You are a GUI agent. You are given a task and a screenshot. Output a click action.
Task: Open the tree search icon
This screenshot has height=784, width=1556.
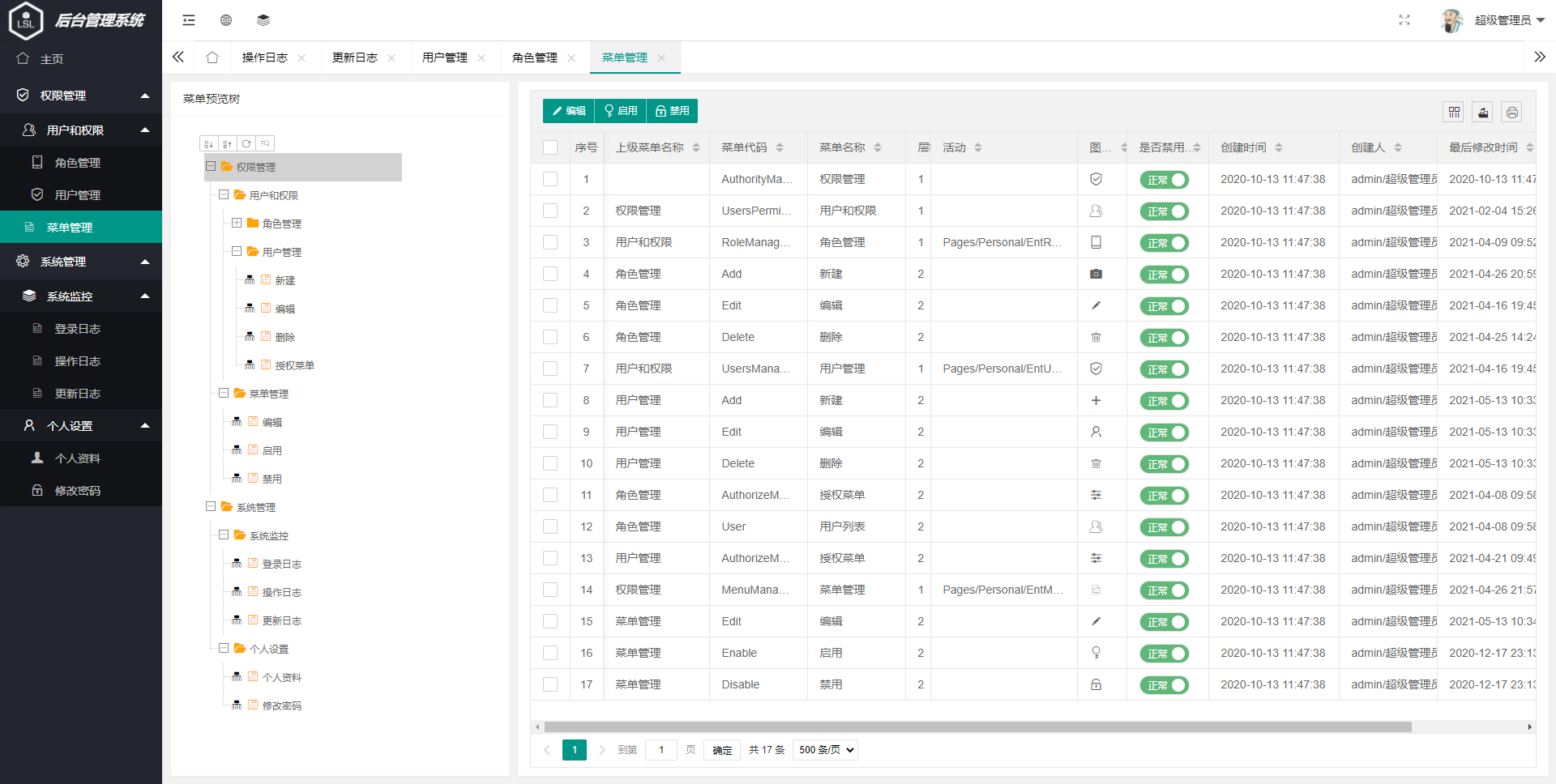coord(266,143)
